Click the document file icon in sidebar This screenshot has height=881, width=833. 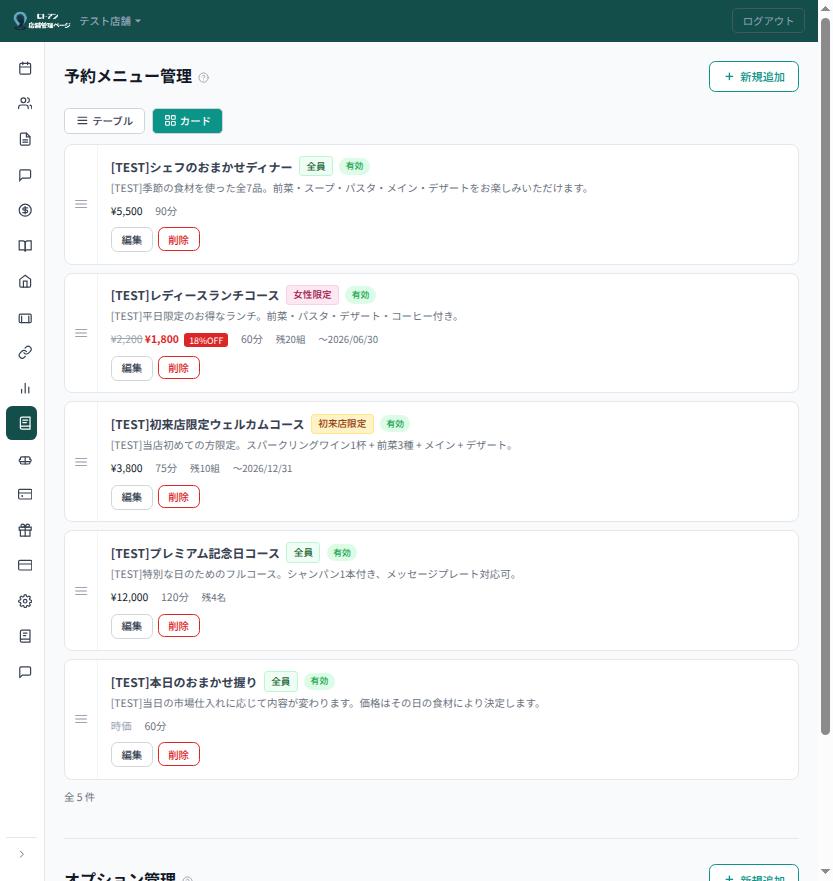(25, 139)
